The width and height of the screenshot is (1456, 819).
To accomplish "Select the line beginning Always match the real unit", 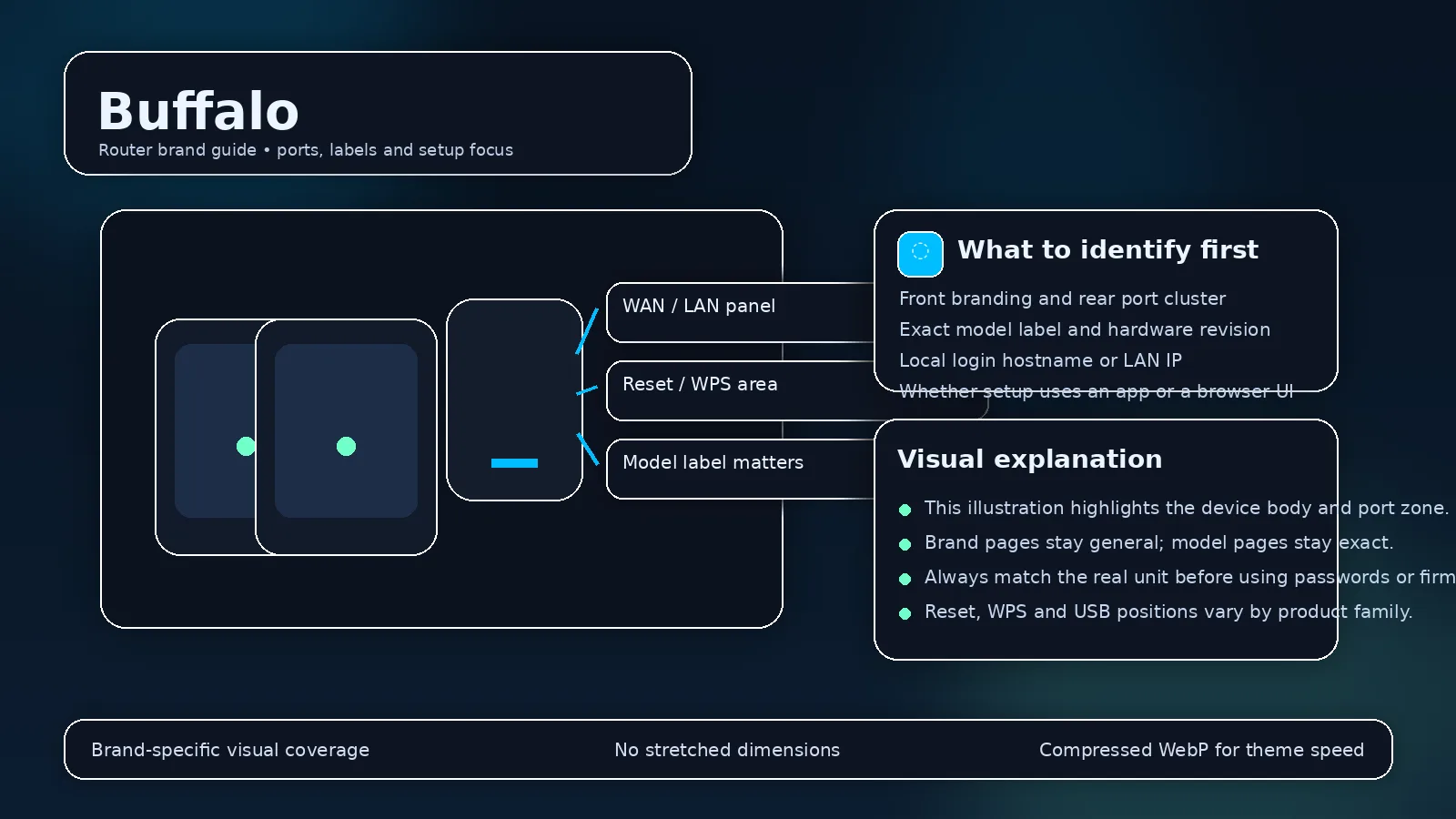I will point(1189,577).
